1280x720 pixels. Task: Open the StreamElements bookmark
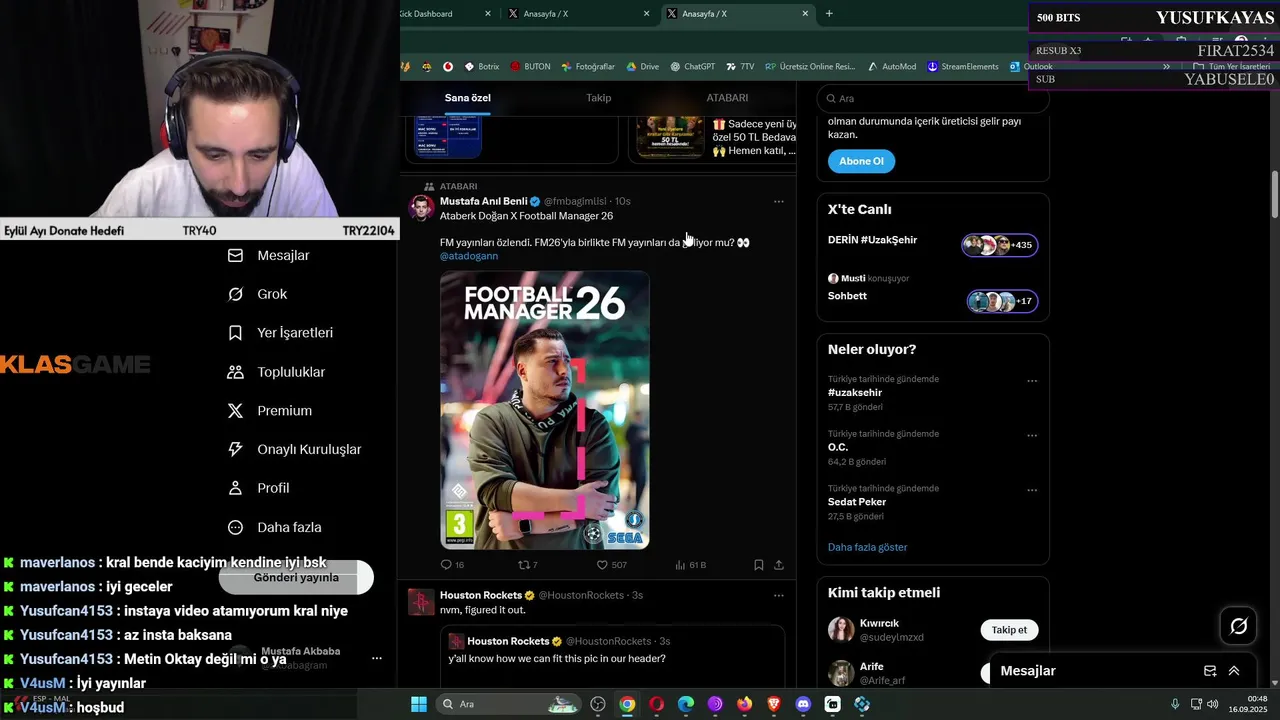pyautogui.click(x=962, y=67)
